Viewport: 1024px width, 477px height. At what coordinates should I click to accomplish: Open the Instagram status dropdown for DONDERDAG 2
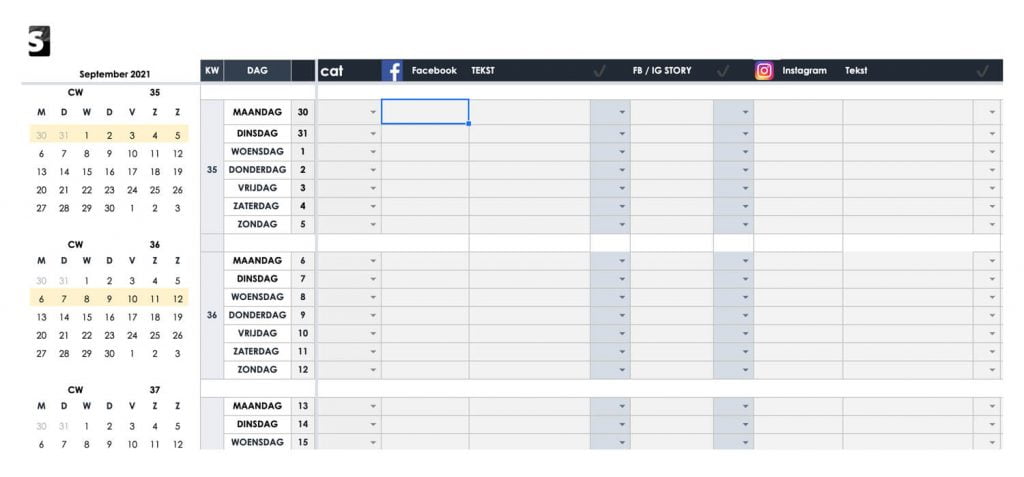tap(992, 170)
